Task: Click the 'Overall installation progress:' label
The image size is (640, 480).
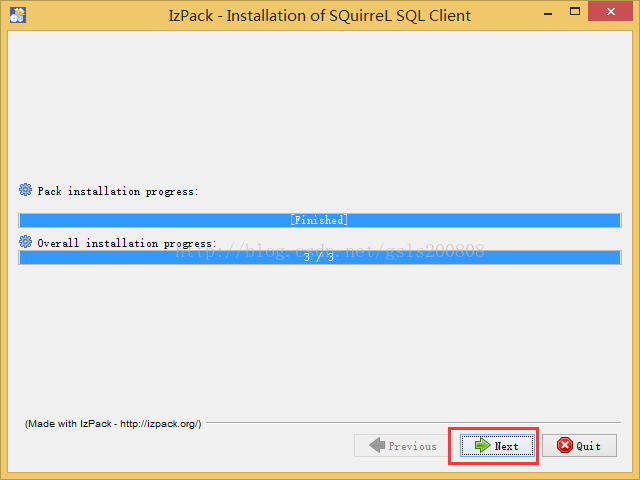Action: 127,243
